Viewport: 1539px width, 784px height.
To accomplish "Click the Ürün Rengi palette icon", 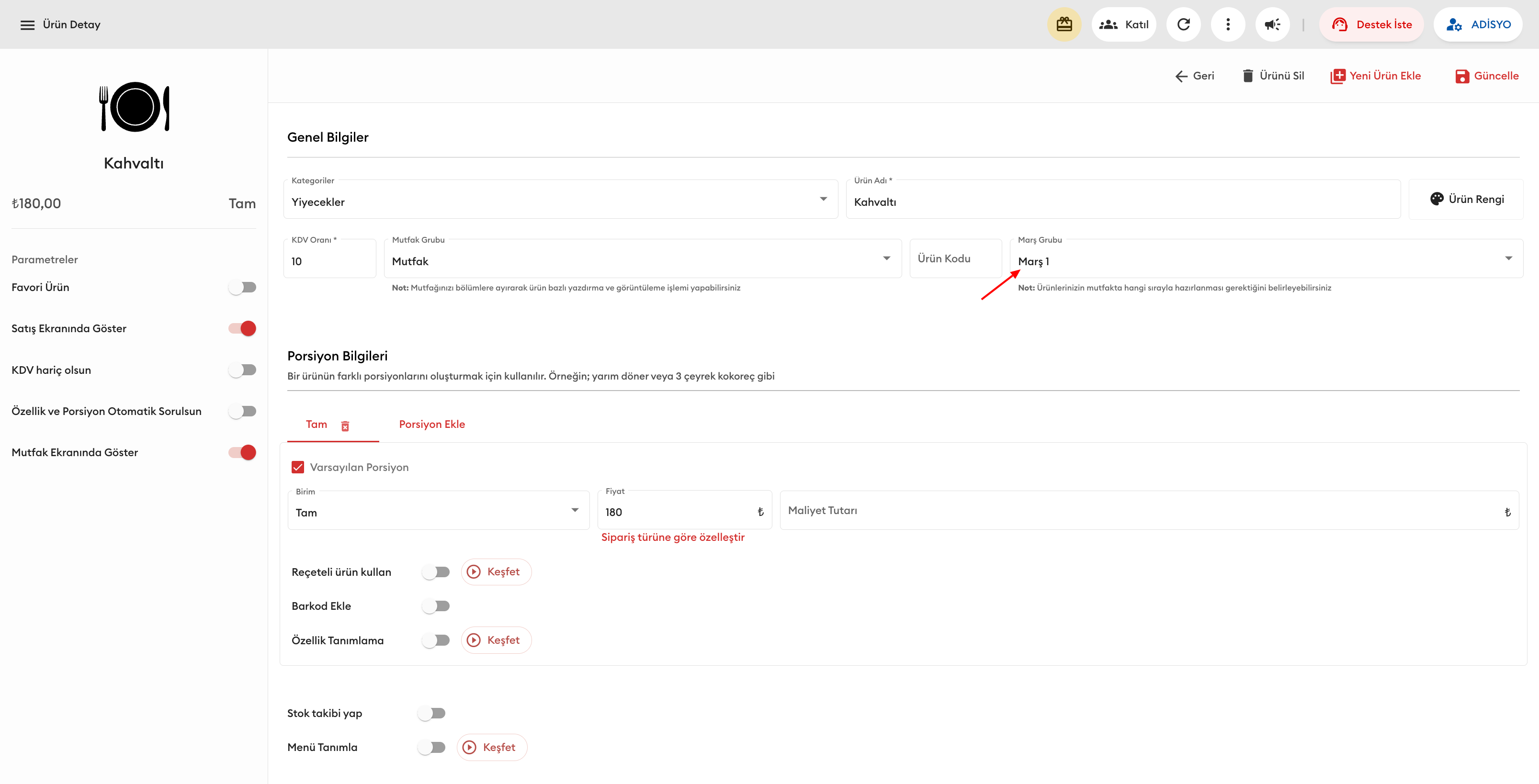I will coord(1437,199).
